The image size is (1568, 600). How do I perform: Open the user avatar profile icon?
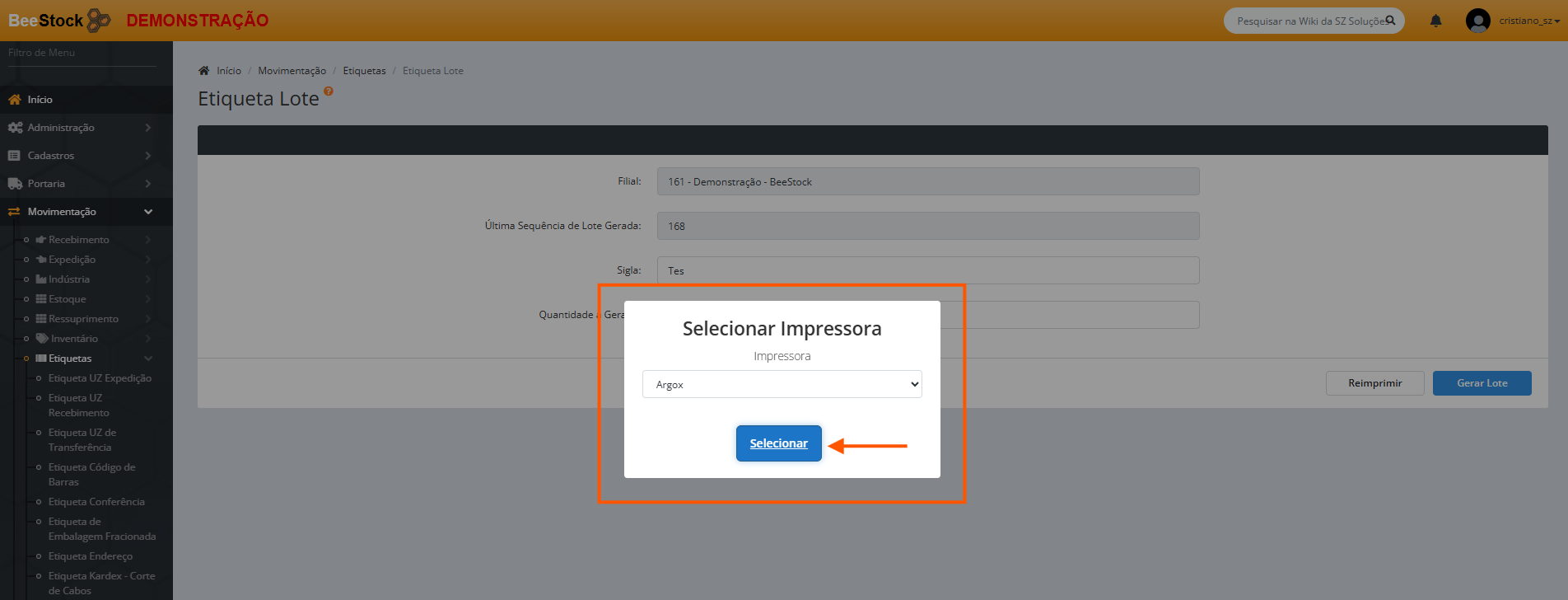[x=1478, y=21]
